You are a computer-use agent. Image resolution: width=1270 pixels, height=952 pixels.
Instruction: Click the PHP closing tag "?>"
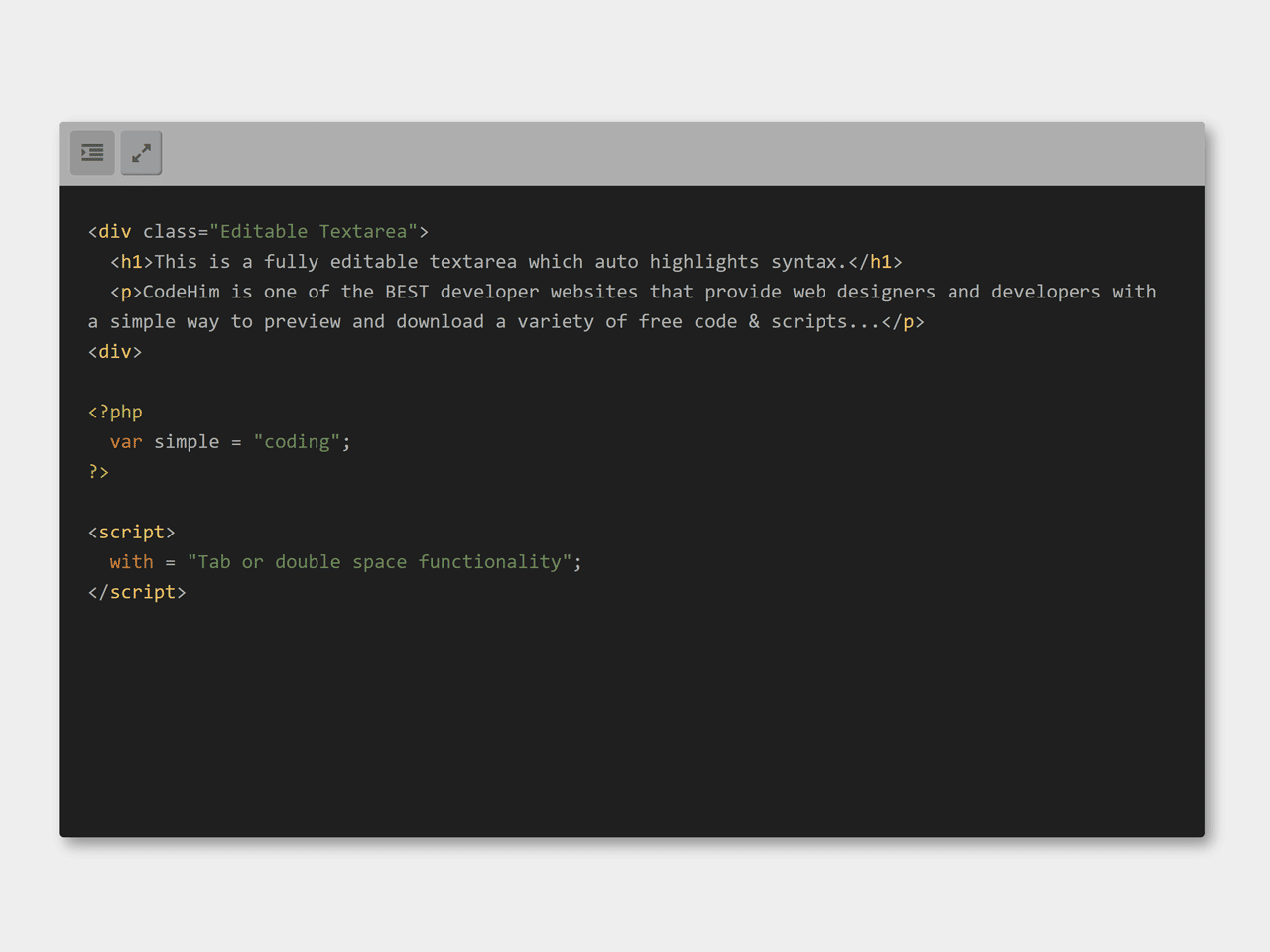click(x=98, y=472)
